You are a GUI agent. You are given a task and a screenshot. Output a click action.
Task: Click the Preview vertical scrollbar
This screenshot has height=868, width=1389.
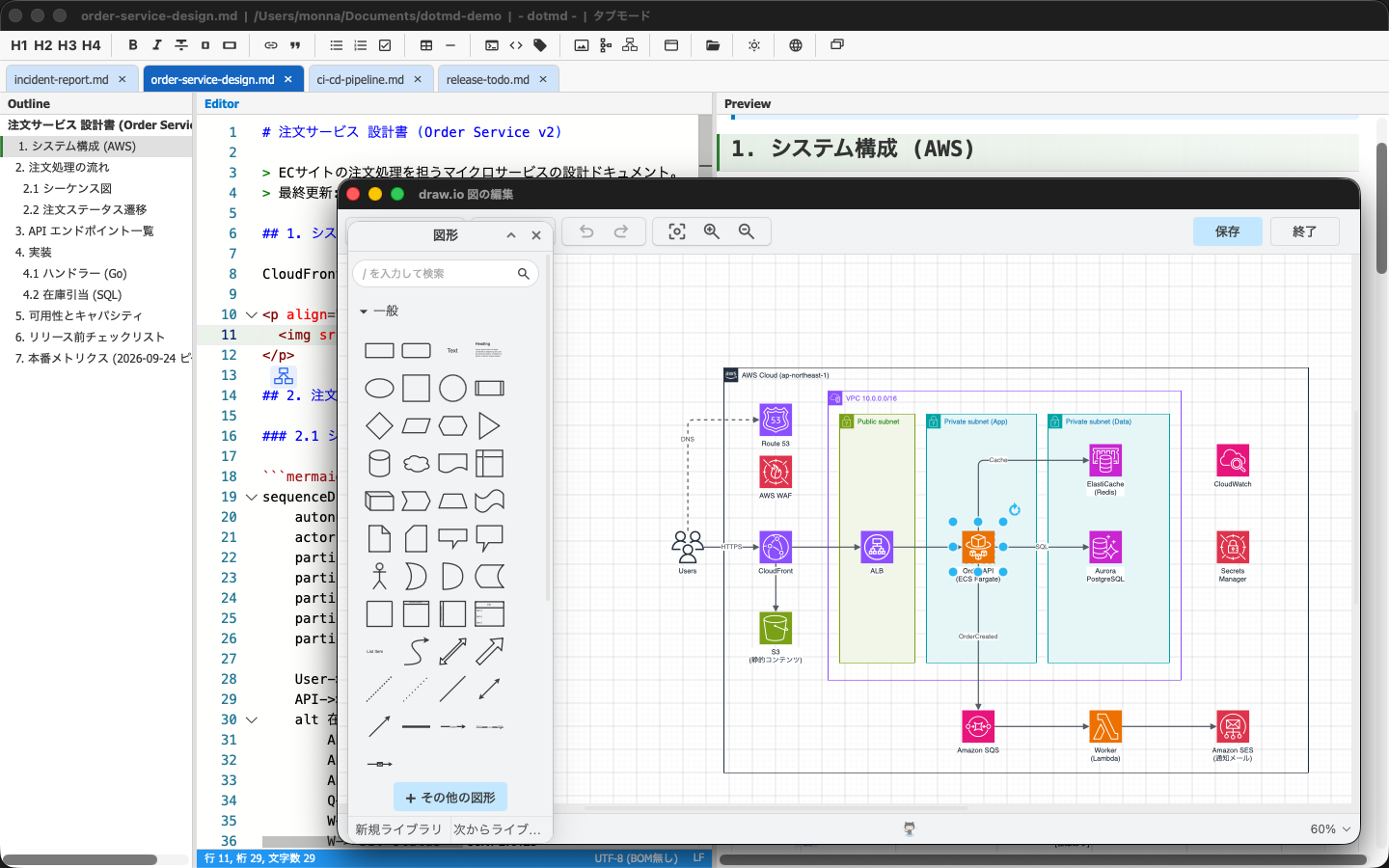point(1381,207)
